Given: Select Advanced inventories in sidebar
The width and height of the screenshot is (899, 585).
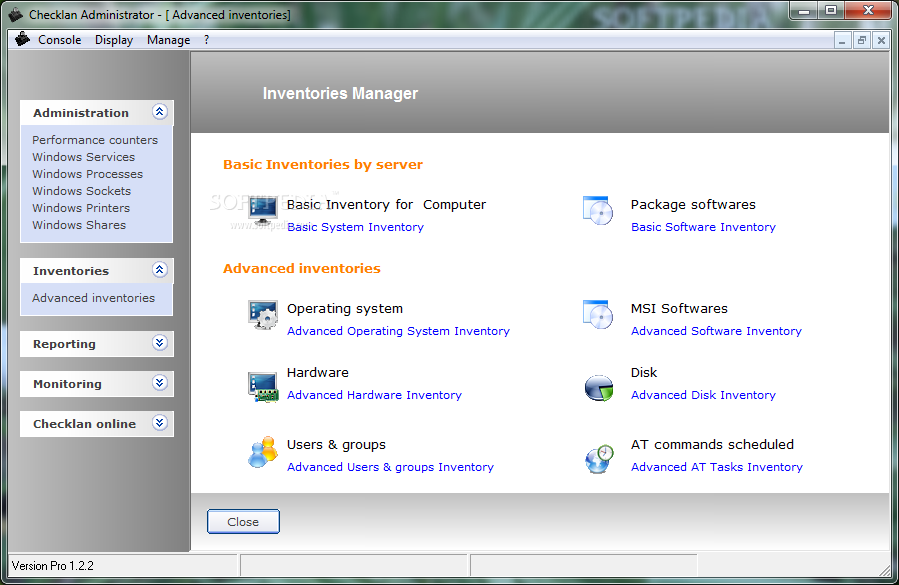Looking at the screenshot, I should tap(93, 298).
